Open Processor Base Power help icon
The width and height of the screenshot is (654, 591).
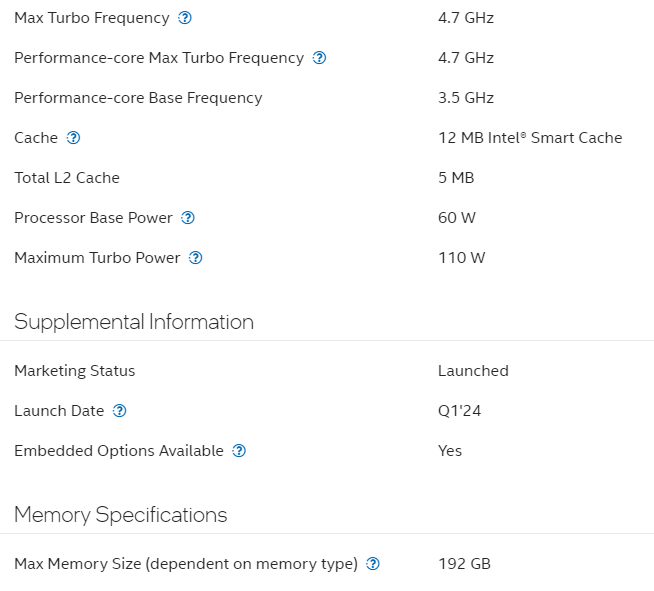(188, 218)
